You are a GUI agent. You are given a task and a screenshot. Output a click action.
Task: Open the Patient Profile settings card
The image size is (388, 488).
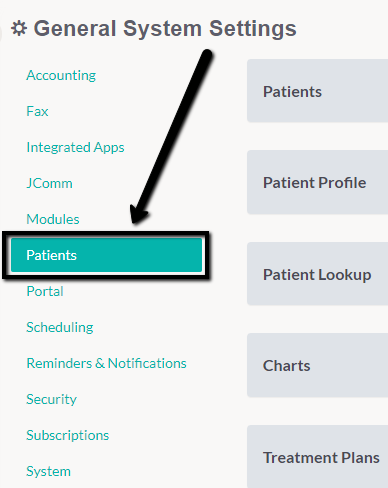317,182
